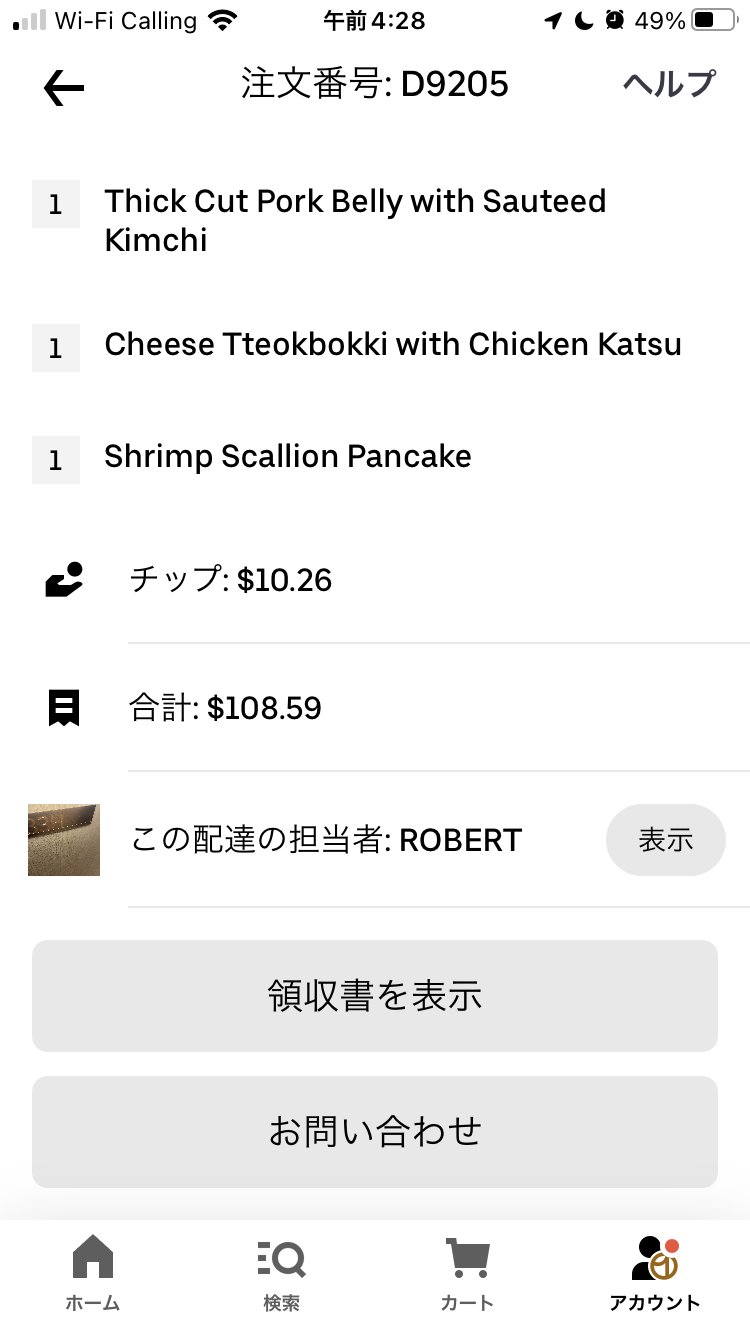The height and width of the screenshot is (1334, 750).
Task: Tap the tip hand icon
Action: click(x=64, y=580)
